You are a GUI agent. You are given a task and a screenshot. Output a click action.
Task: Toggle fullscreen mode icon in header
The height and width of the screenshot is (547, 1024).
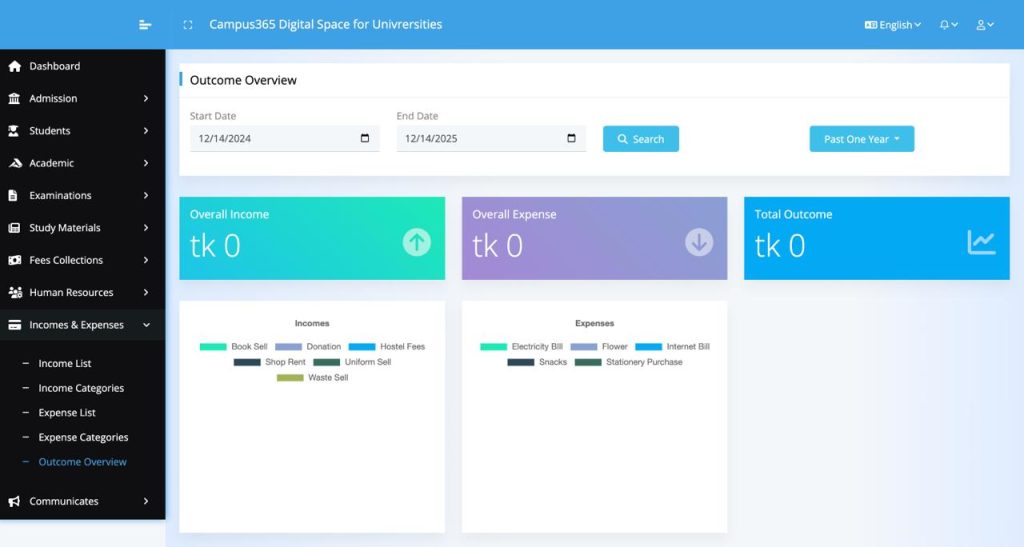pyautogui.click(x=188, y=25)
